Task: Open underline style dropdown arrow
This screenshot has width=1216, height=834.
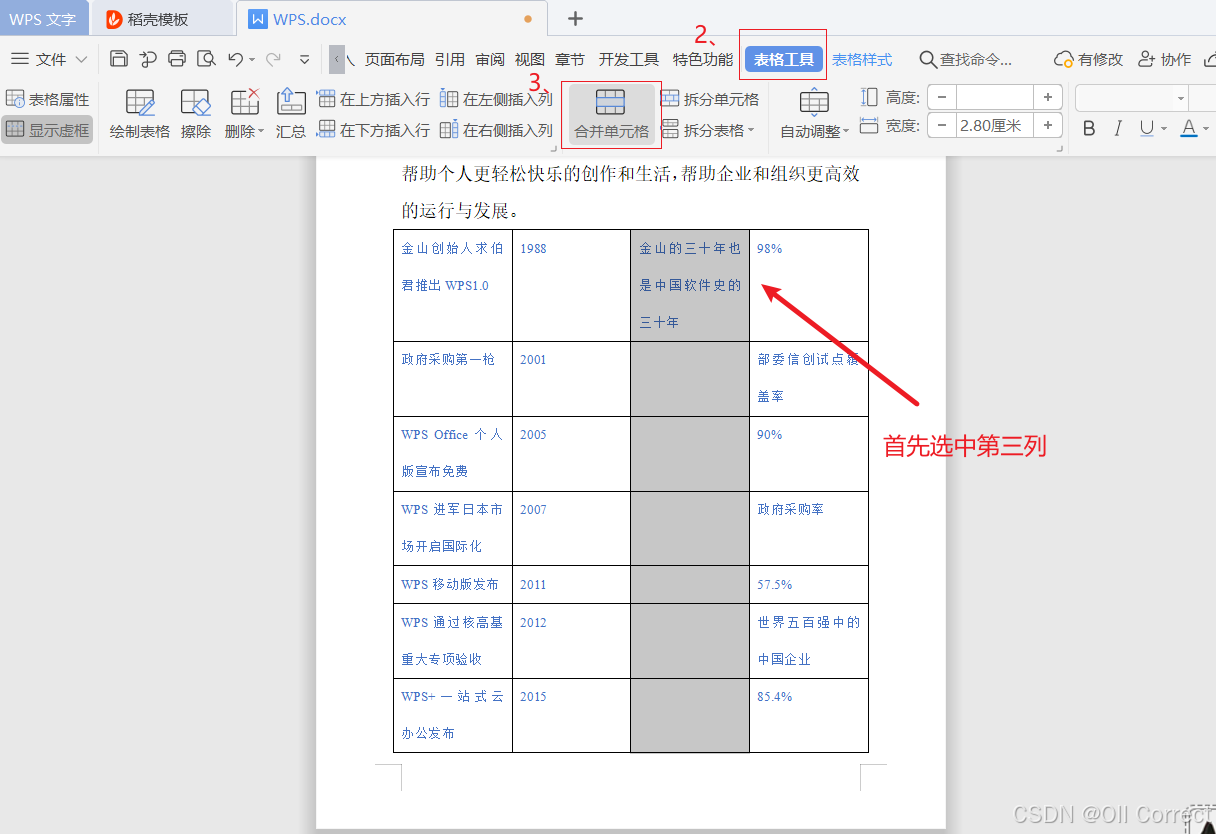Action: coord(1164,128)
